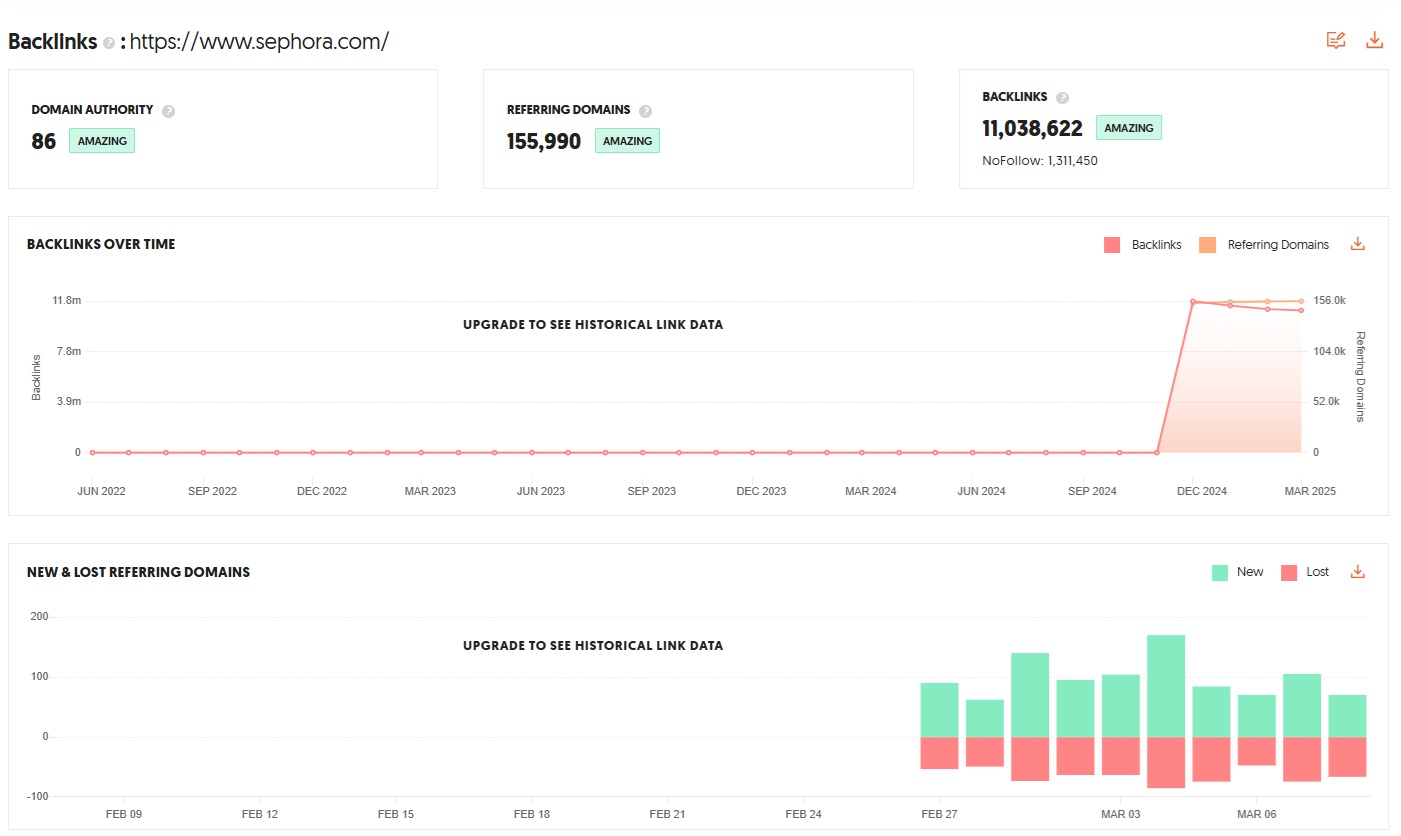Toggle the Referring Domains series in the legend
Screen dimensions: 1401x836
tap(1277, 244)
